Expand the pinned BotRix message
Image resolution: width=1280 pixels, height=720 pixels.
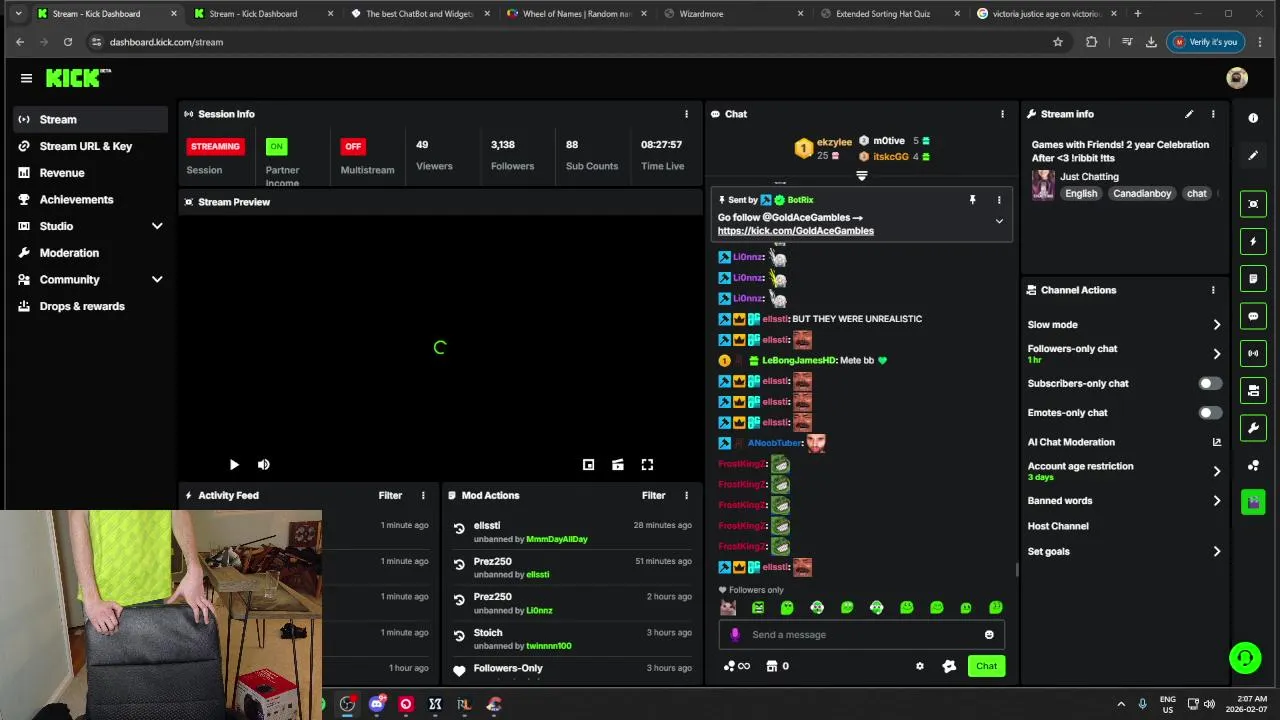point(998,221)
